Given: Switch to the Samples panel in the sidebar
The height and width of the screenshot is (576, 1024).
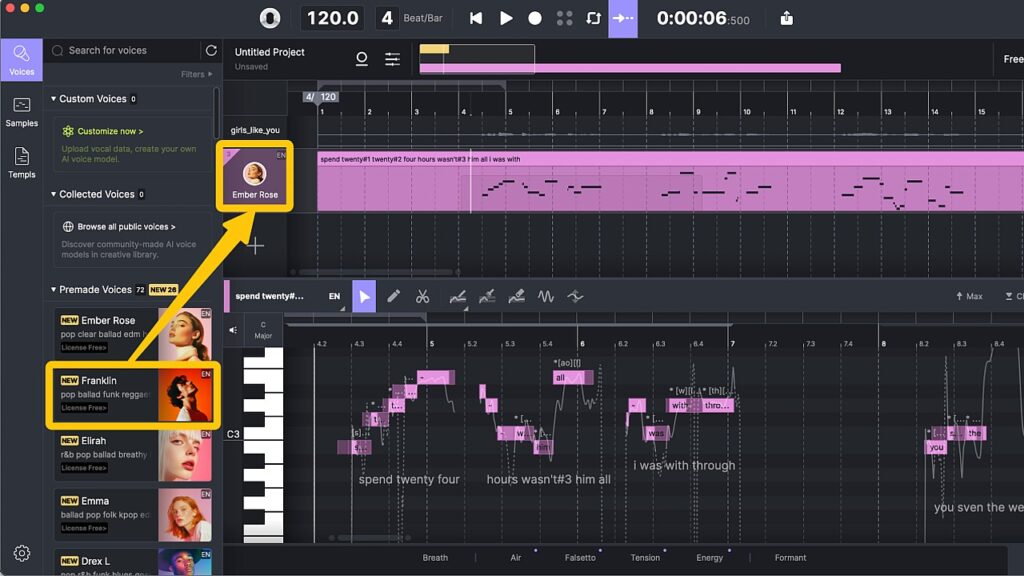Looking at the screenshot, I should click(x=22, y=112).
